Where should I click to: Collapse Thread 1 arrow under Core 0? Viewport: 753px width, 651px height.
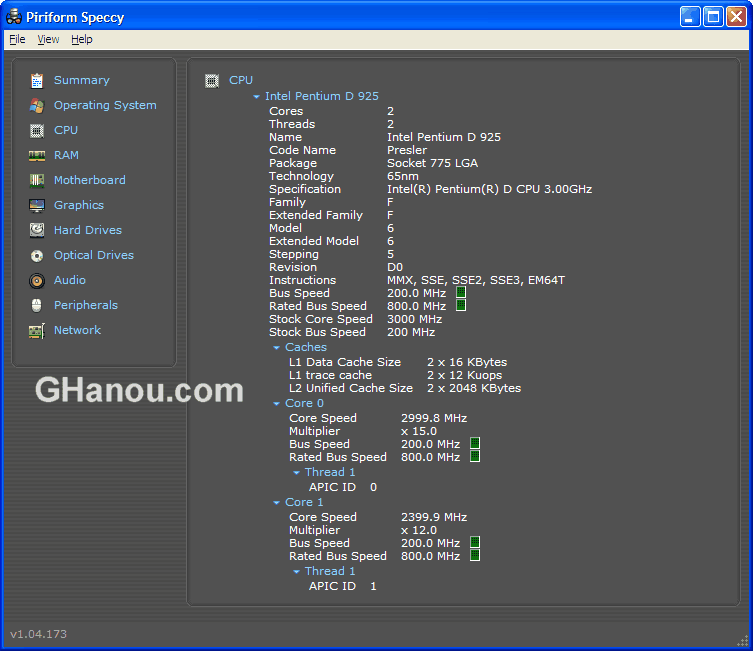pyautogui.click(x=296, y=473)
